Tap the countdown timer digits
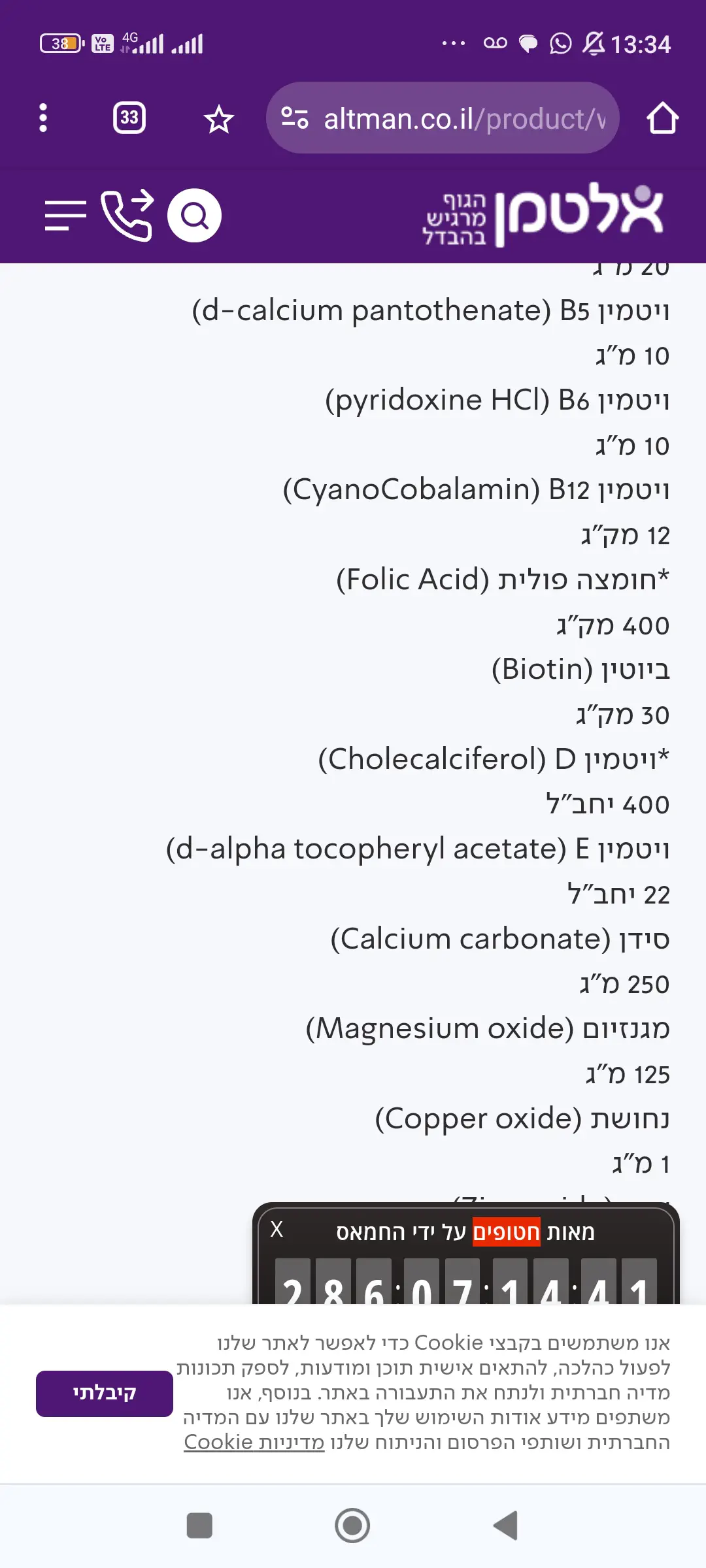The width and height of the screenshot is (706, 1568). [465, 1284]
